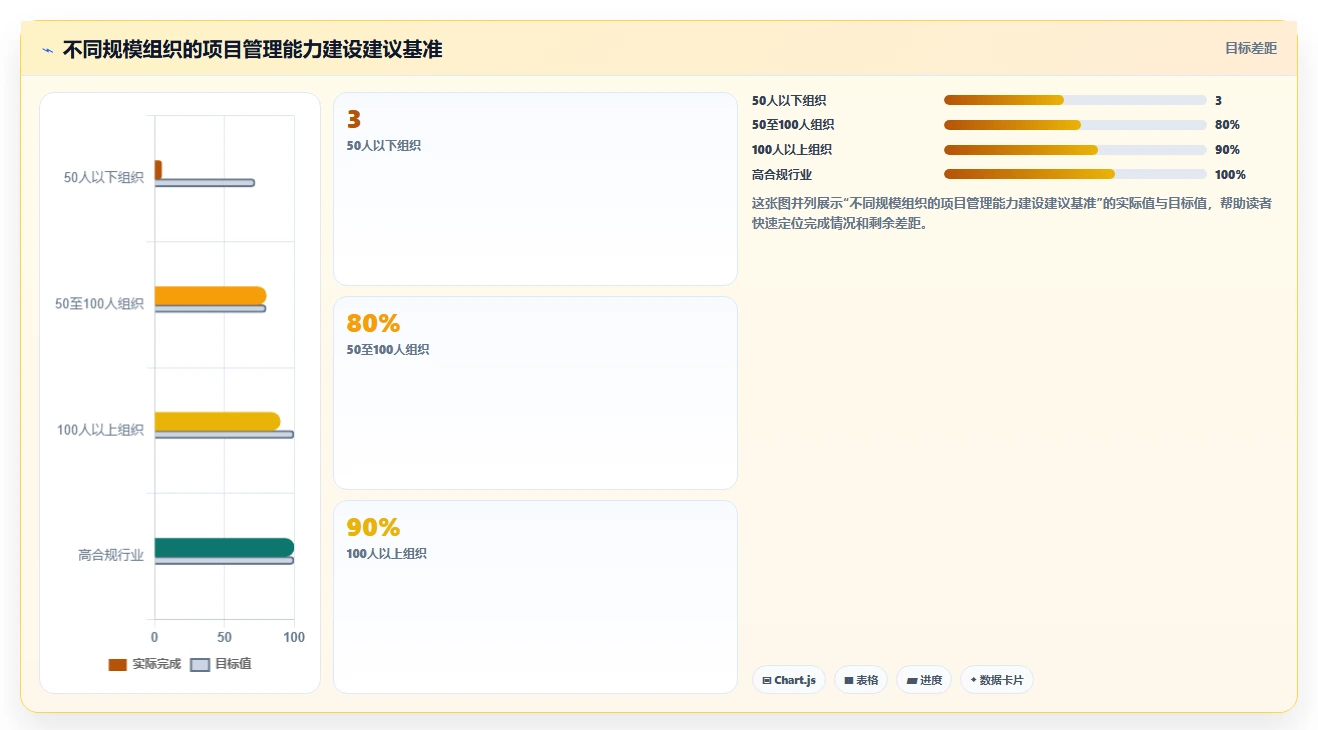
Task: Click the 表格 tag
Action: tap(861, 680)
